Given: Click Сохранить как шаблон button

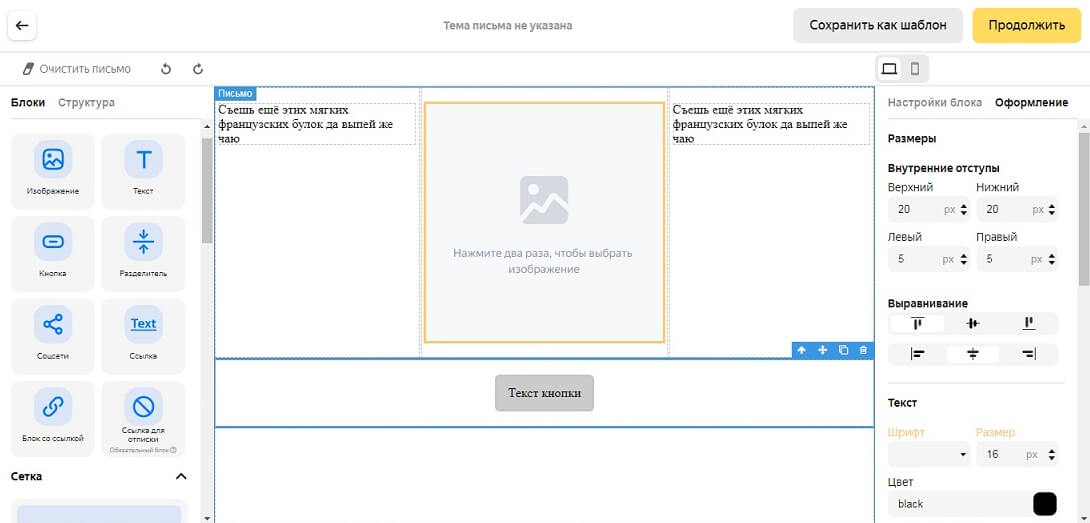Looking at the screenshot, I should click(877, 26).
